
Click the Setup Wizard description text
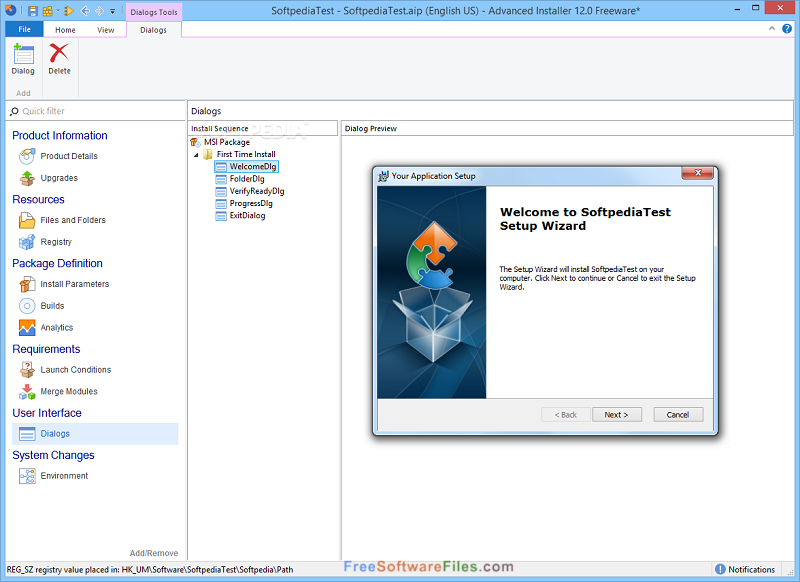pyautogui.click(x=597, y=278)
